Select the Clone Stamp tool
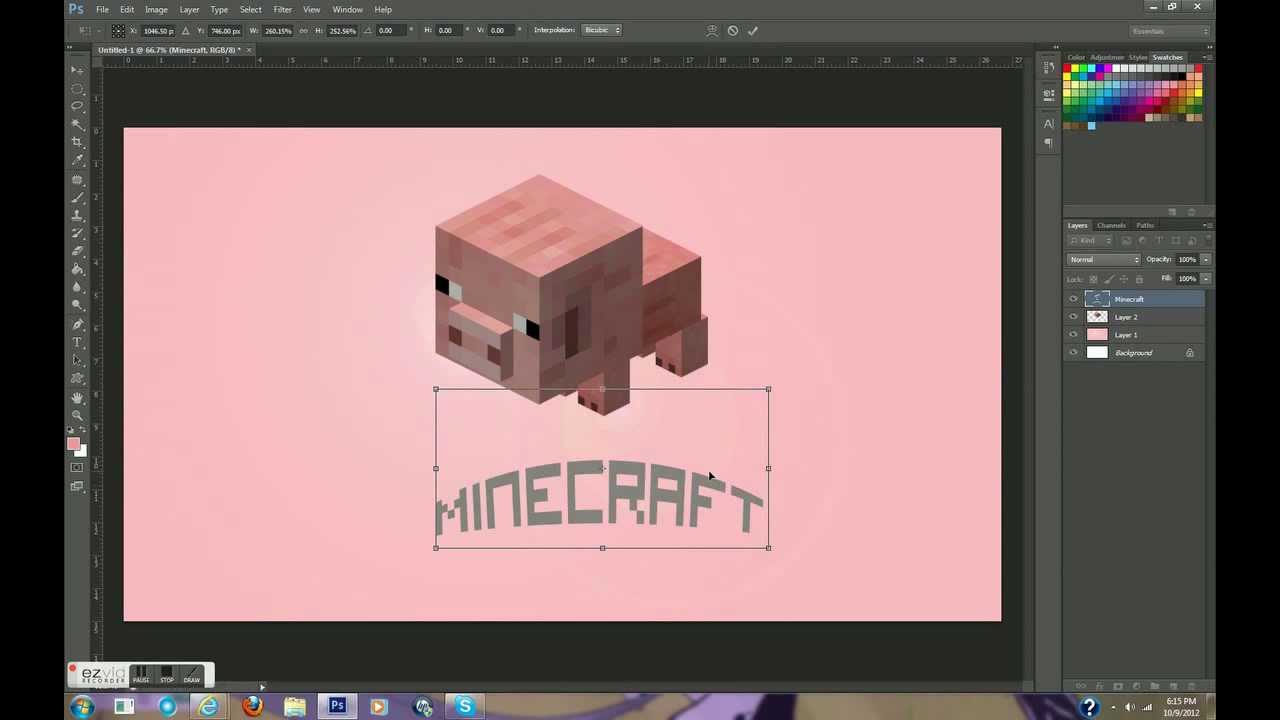The height and width of the screenshot is (720, 1280). (77, 215)
